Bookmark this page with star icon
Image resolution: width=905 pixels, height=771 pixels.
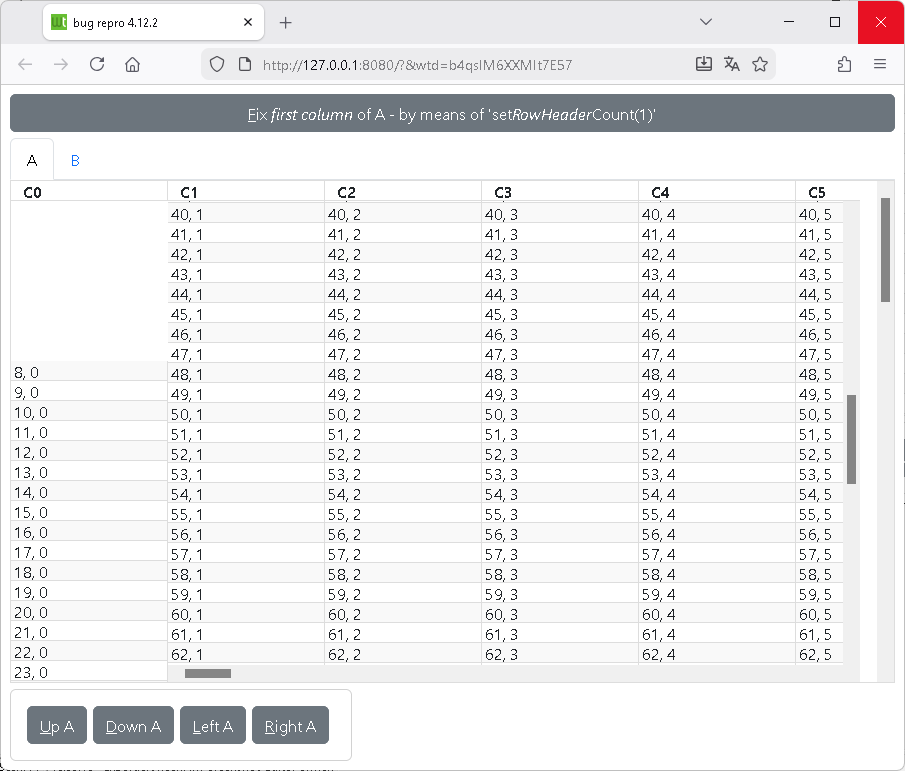click(760, 64)
